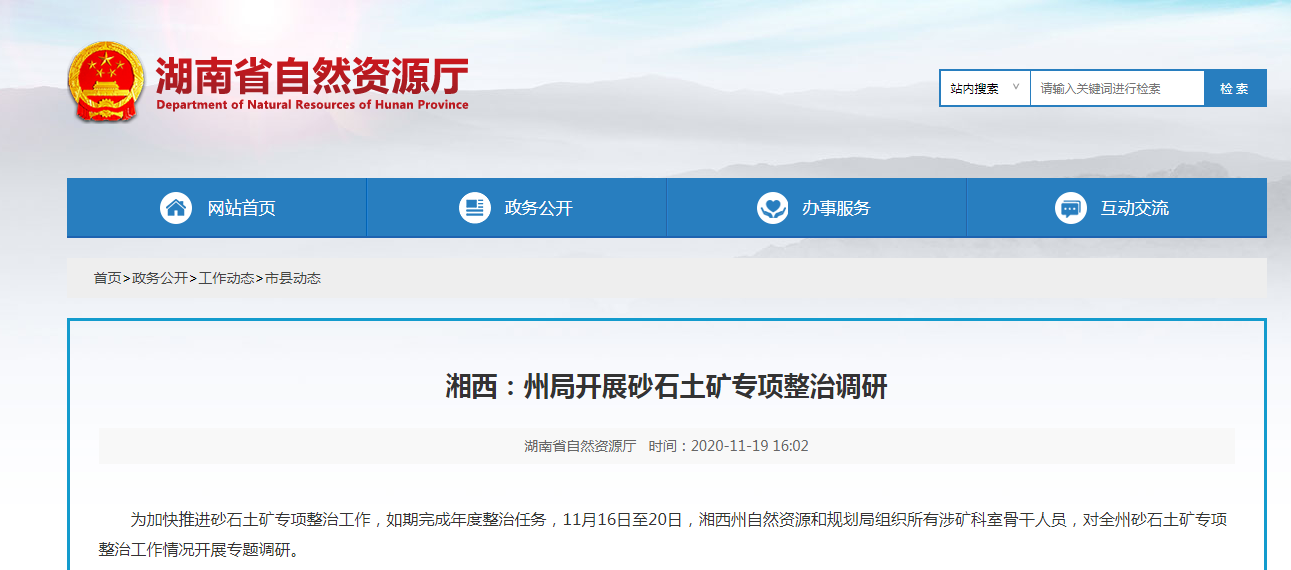Open the 政务公开 label in the navigation bar
The width and height of the screenshot is (1291, 570).
539,208
